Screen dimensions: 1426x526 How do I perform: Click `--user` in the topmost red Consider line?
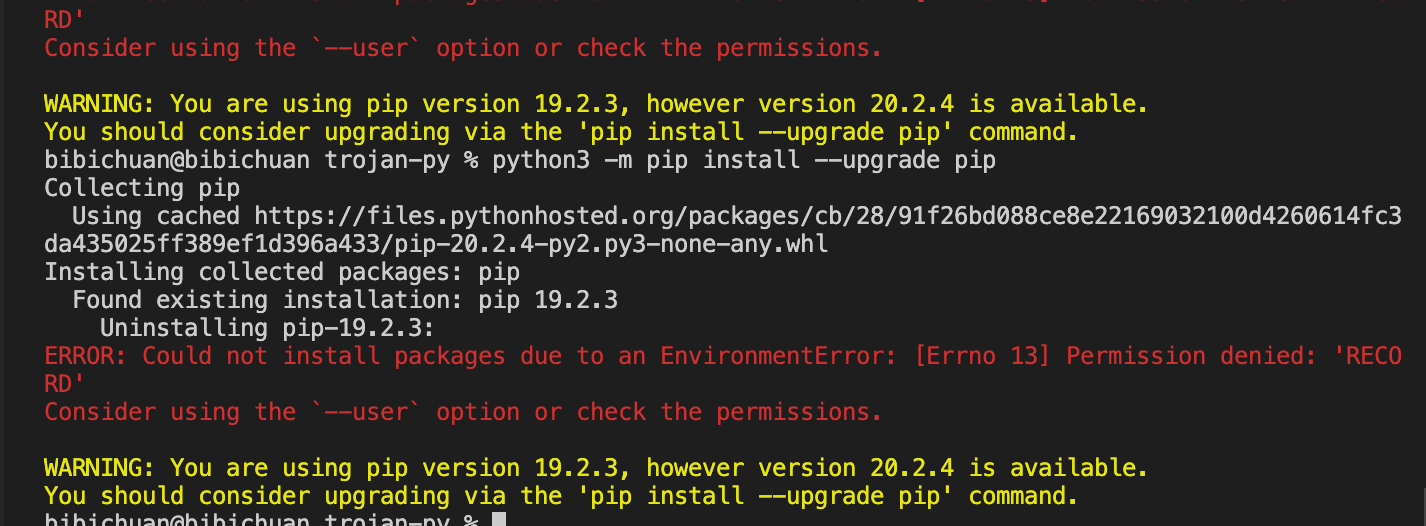point(367,48)
